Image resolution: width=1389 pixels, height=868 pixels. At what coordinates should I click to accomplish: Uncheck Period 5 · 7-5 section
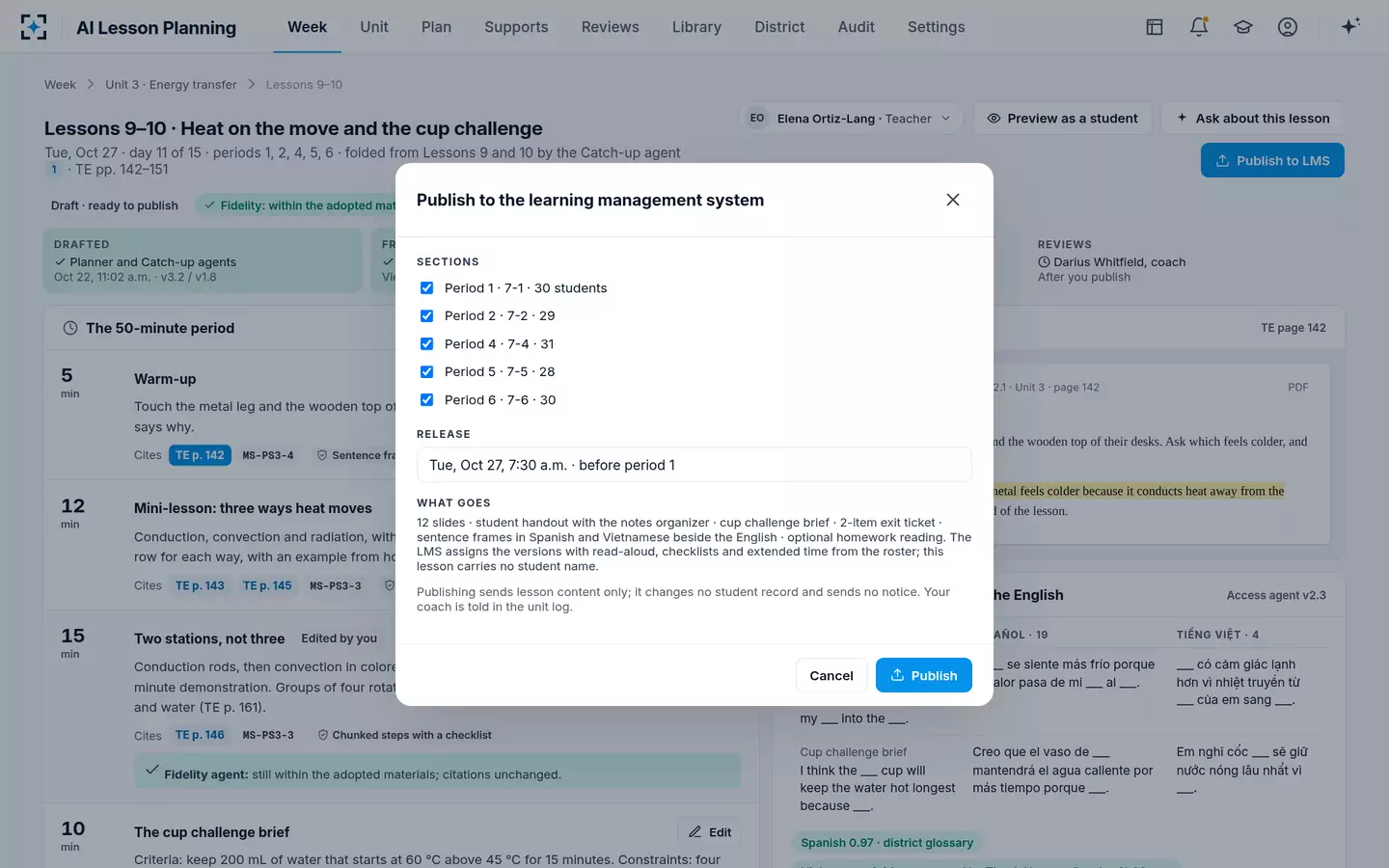tap(426, 372)
